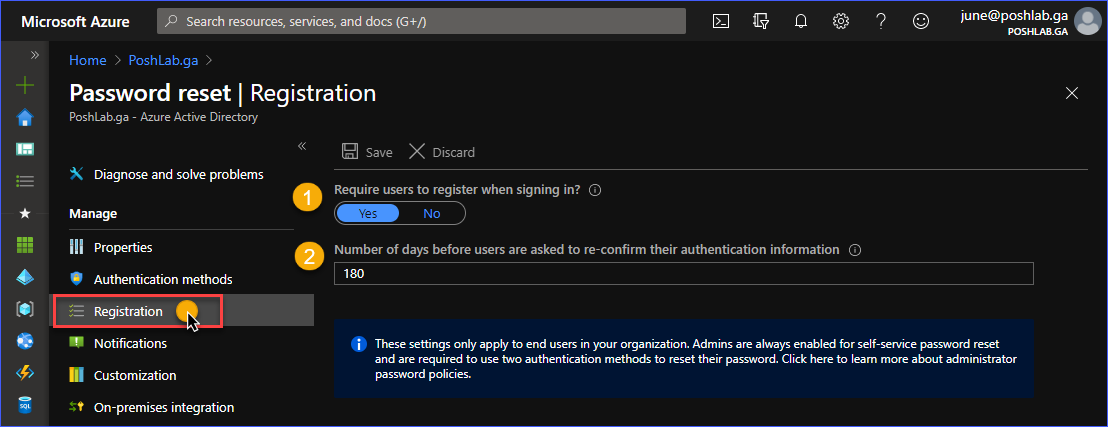Image resolution: width=1108 pixels, height=427 pixels.
Task: Go to the PoshLab.ga breadcrumb
Action: tap(164, 60)
